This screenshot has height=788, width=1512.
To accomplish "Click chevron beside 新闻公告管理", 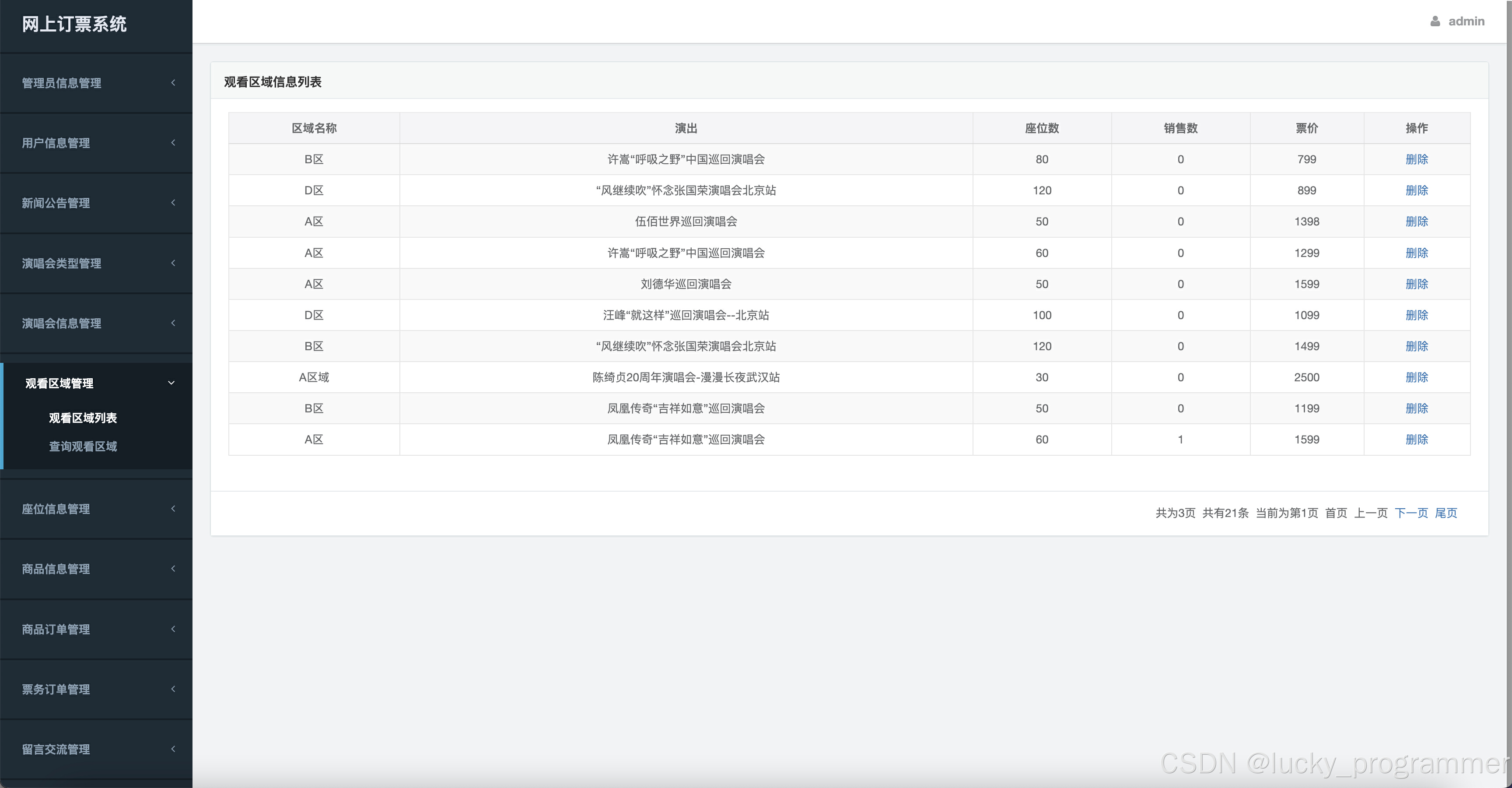I will pyautogui.click(x=173, y=203).
